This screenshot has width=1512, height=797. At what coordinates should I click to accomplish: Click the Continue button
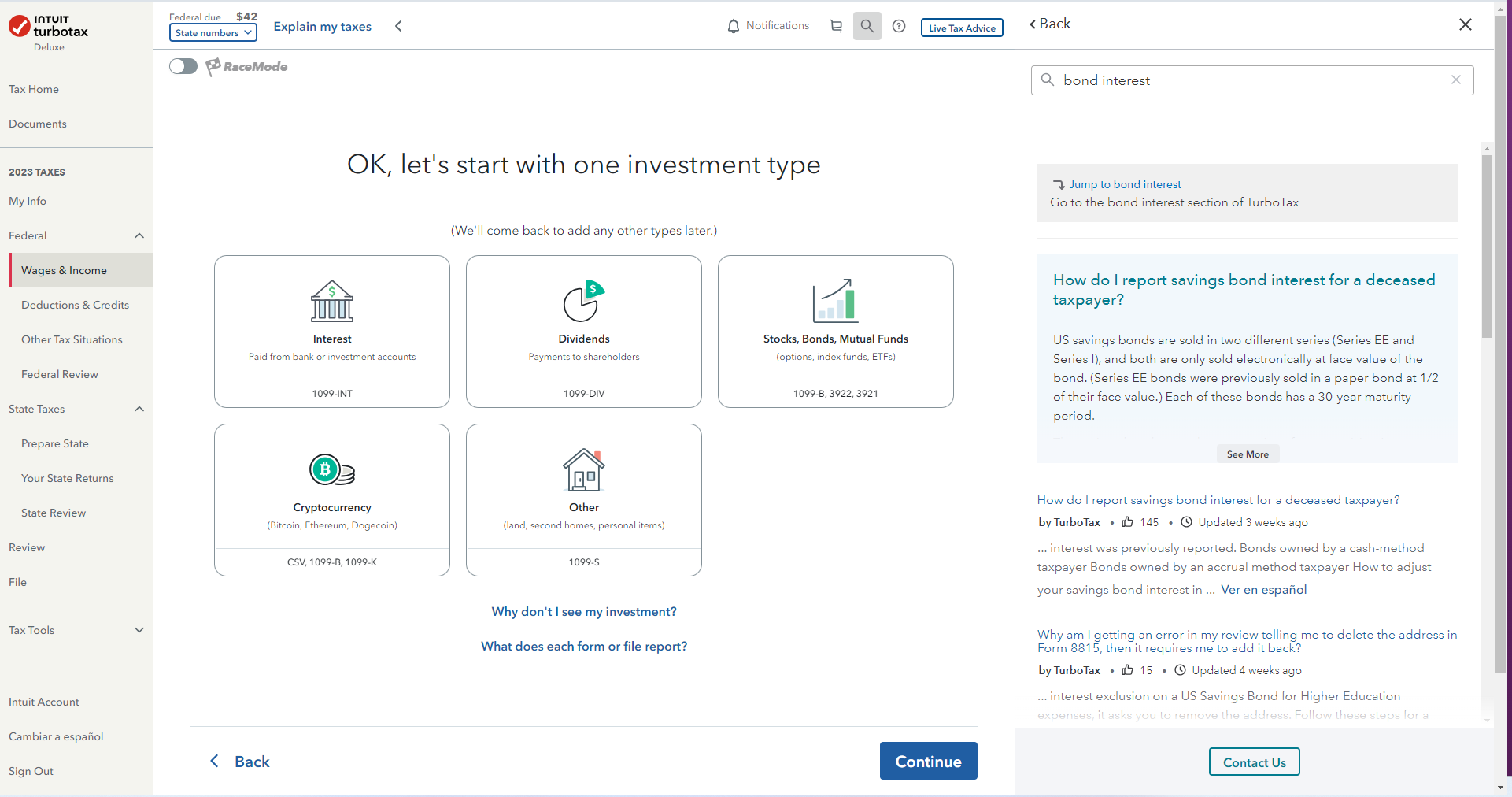click(x=929, y=761)
